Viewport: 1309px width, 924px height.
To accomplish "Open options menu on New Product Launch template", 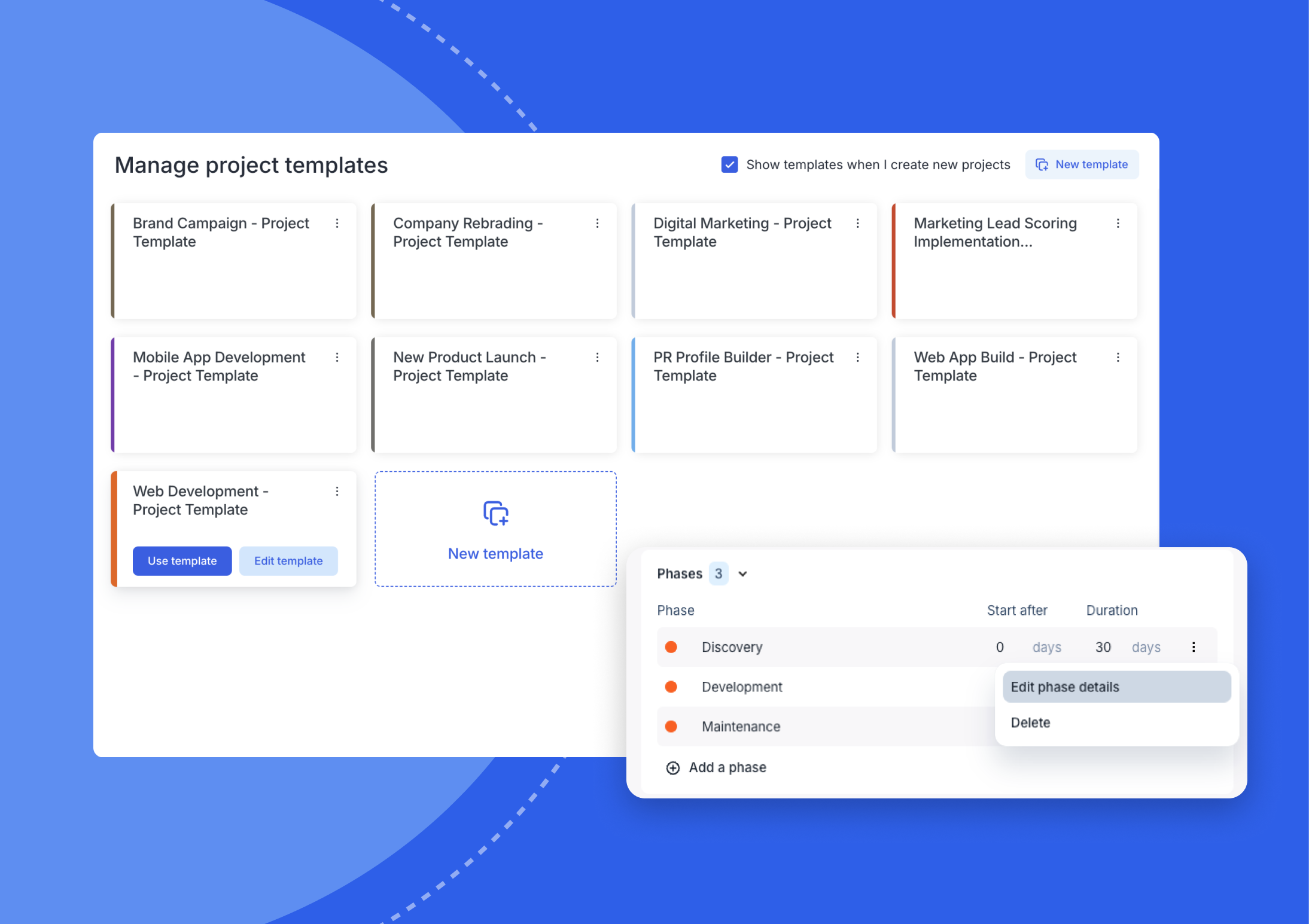I will [x=598, y=357].
